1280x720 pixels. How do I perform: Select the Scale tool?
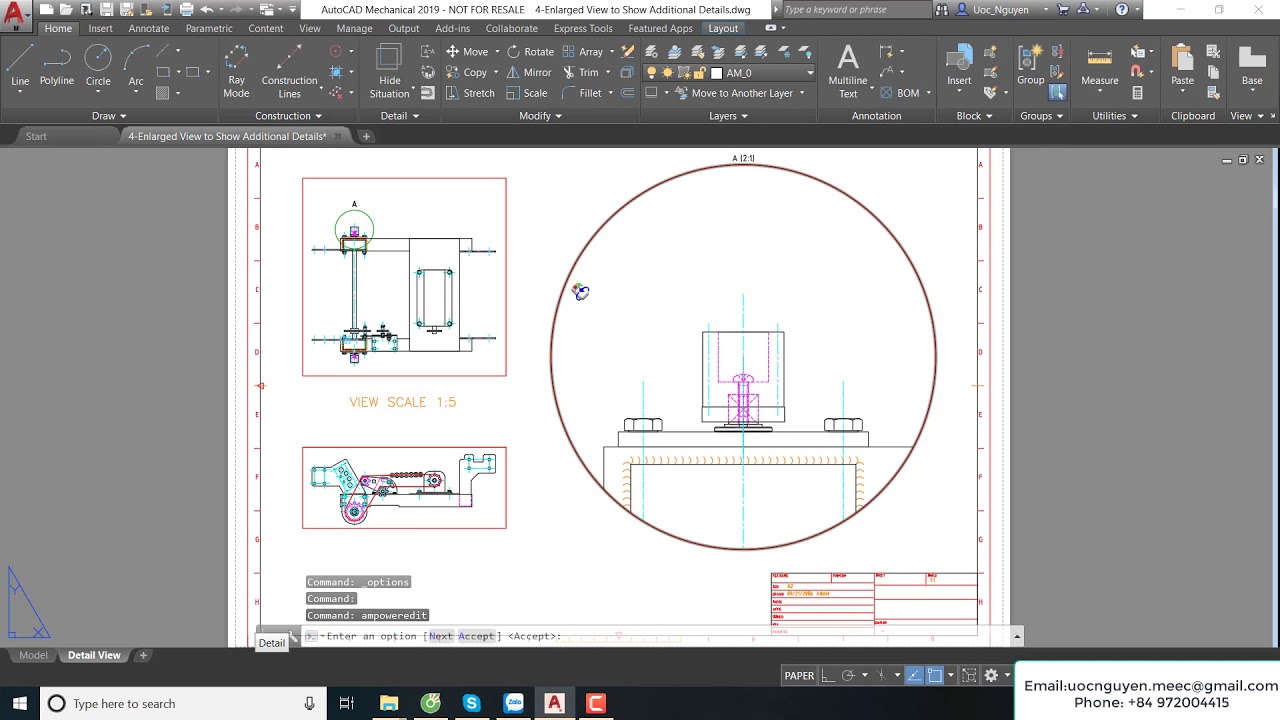[x=527, y=93]
